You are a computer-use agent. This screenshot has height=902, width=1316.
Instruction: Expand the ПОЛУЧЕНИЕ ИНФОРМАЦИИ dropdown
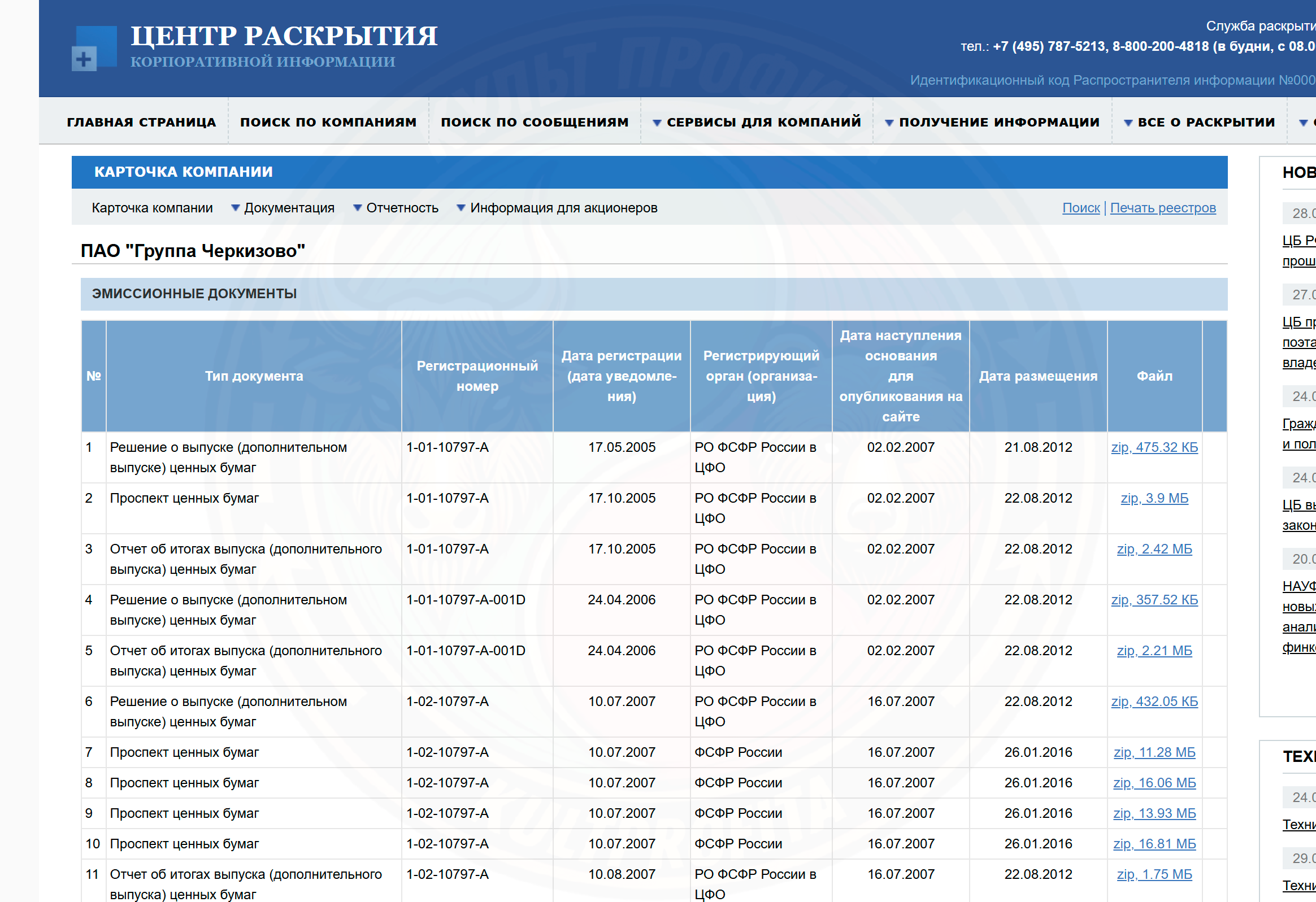[992, 122]
